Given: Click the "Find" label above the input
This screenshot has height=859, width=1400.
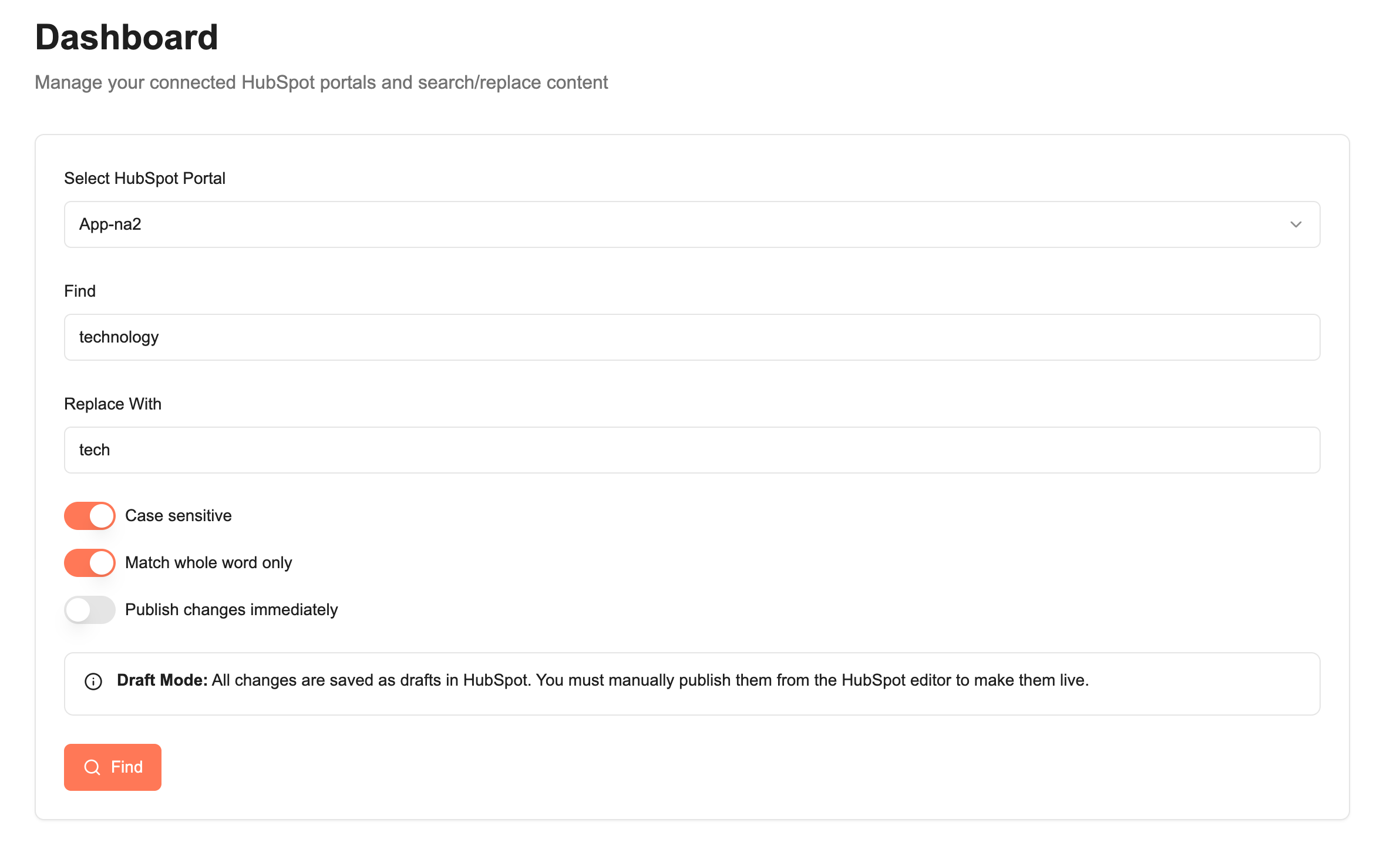Looking at the screenshot, I should tap(80, 291).
